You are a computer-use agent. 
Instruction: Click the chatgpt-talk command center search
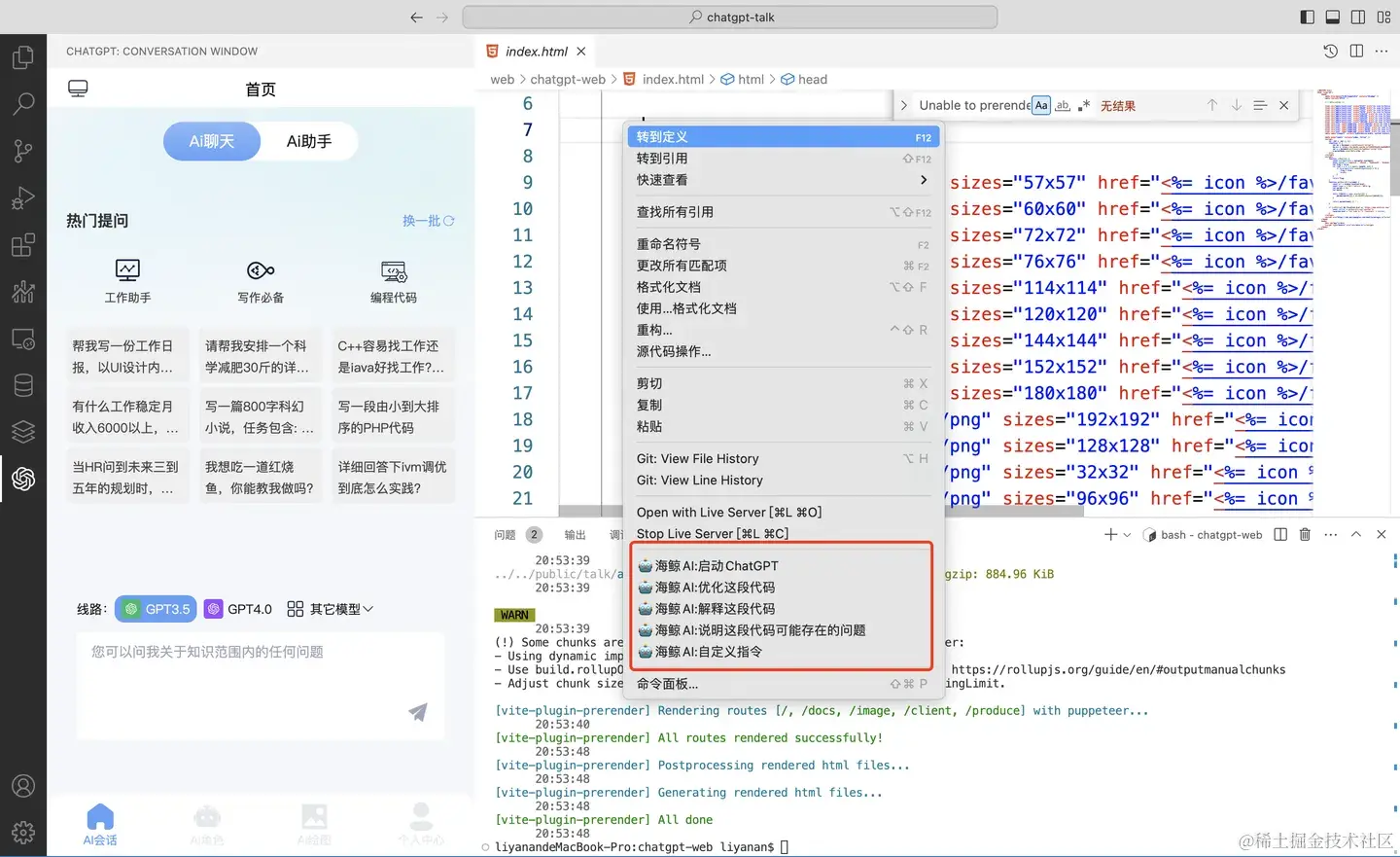click(x=730, y=17)
